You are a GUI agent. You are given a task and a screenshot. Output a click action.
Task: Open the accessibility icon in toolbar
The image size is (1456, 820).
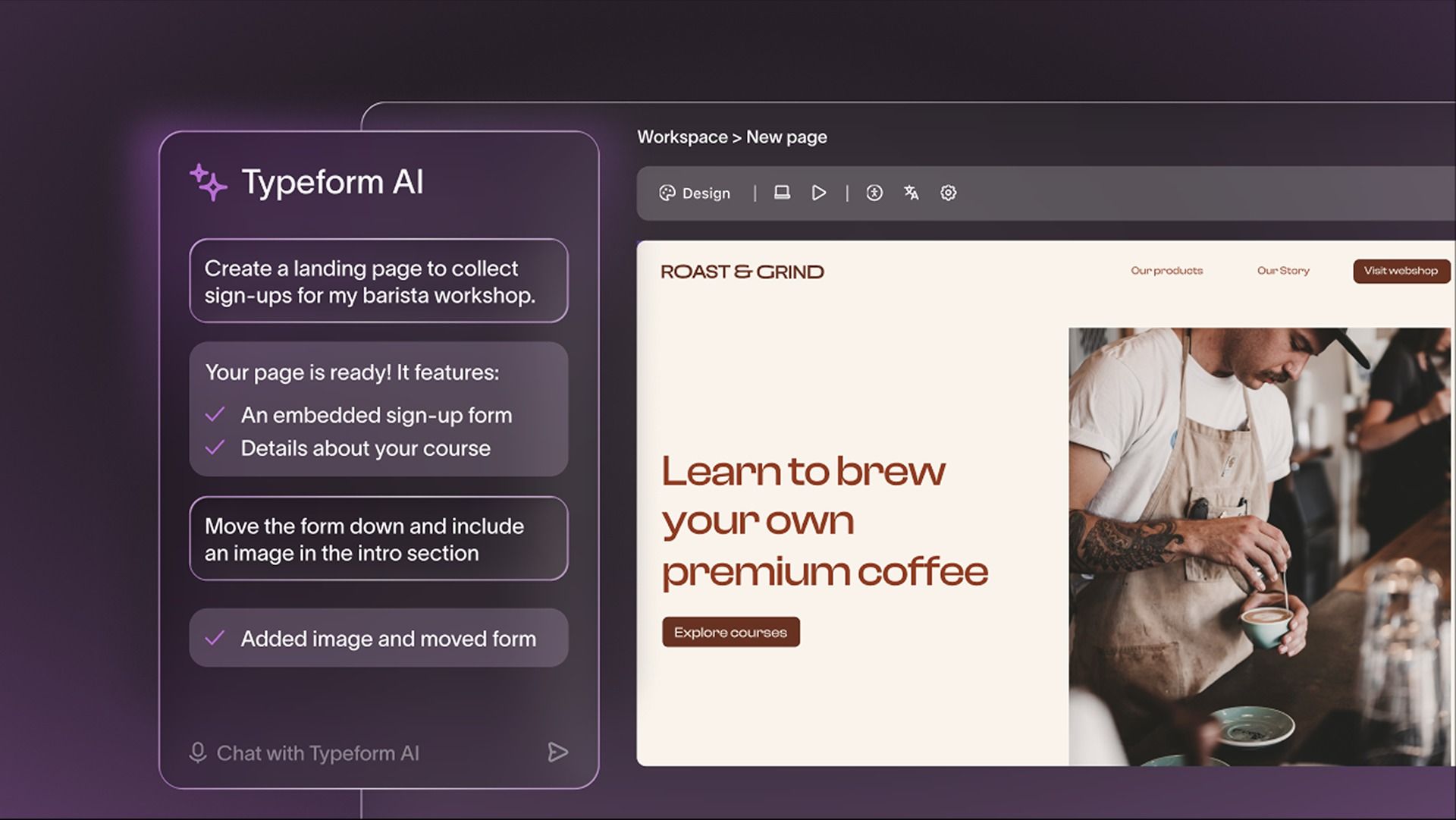pyautogui.click(x=874, y=193)
